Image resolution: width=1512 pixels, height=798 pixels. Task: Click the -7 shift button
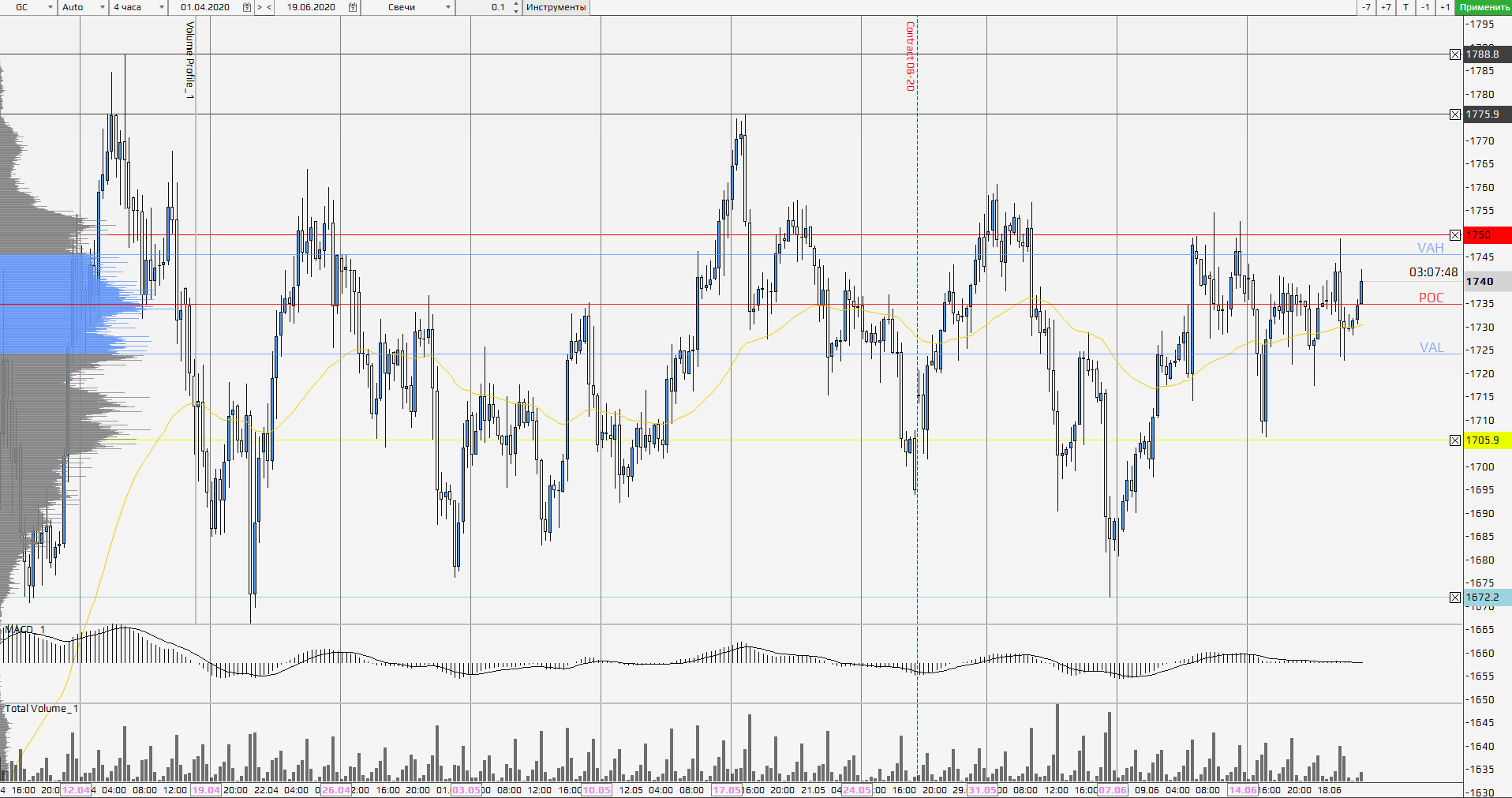pyautogui.click(x=1366, y=7)
